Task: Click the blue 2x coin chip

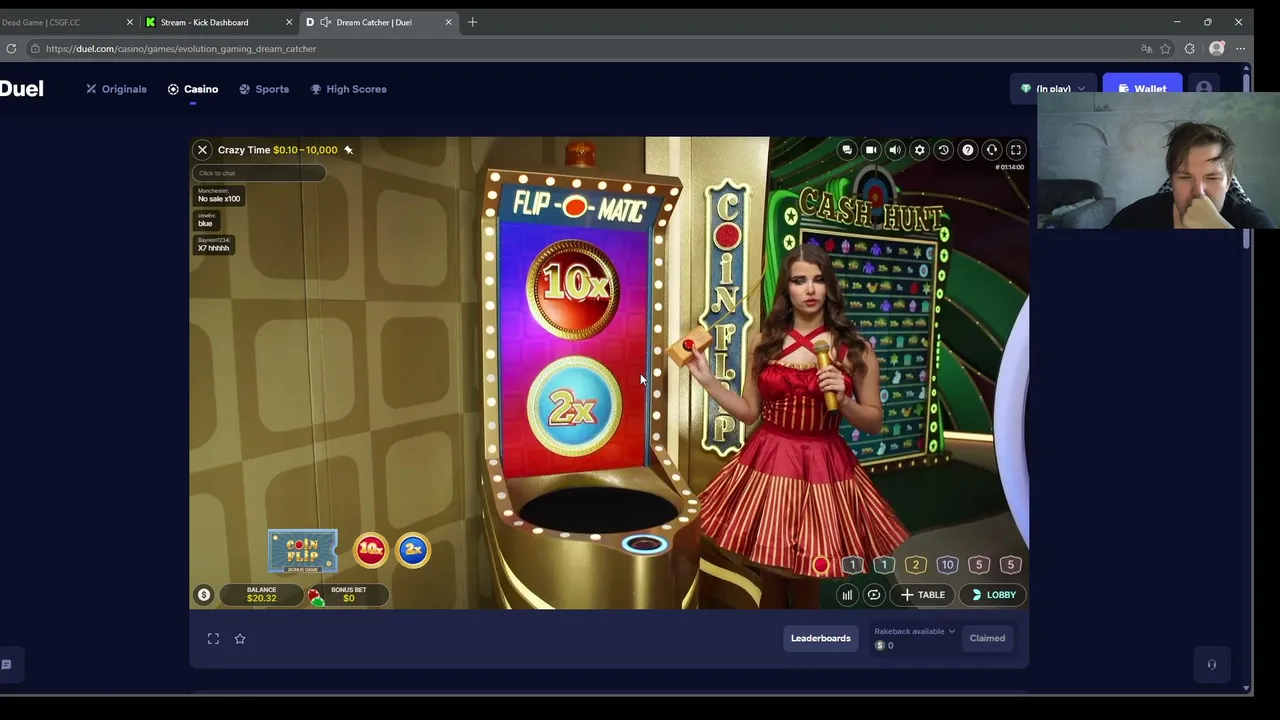Action: point(413,550)
